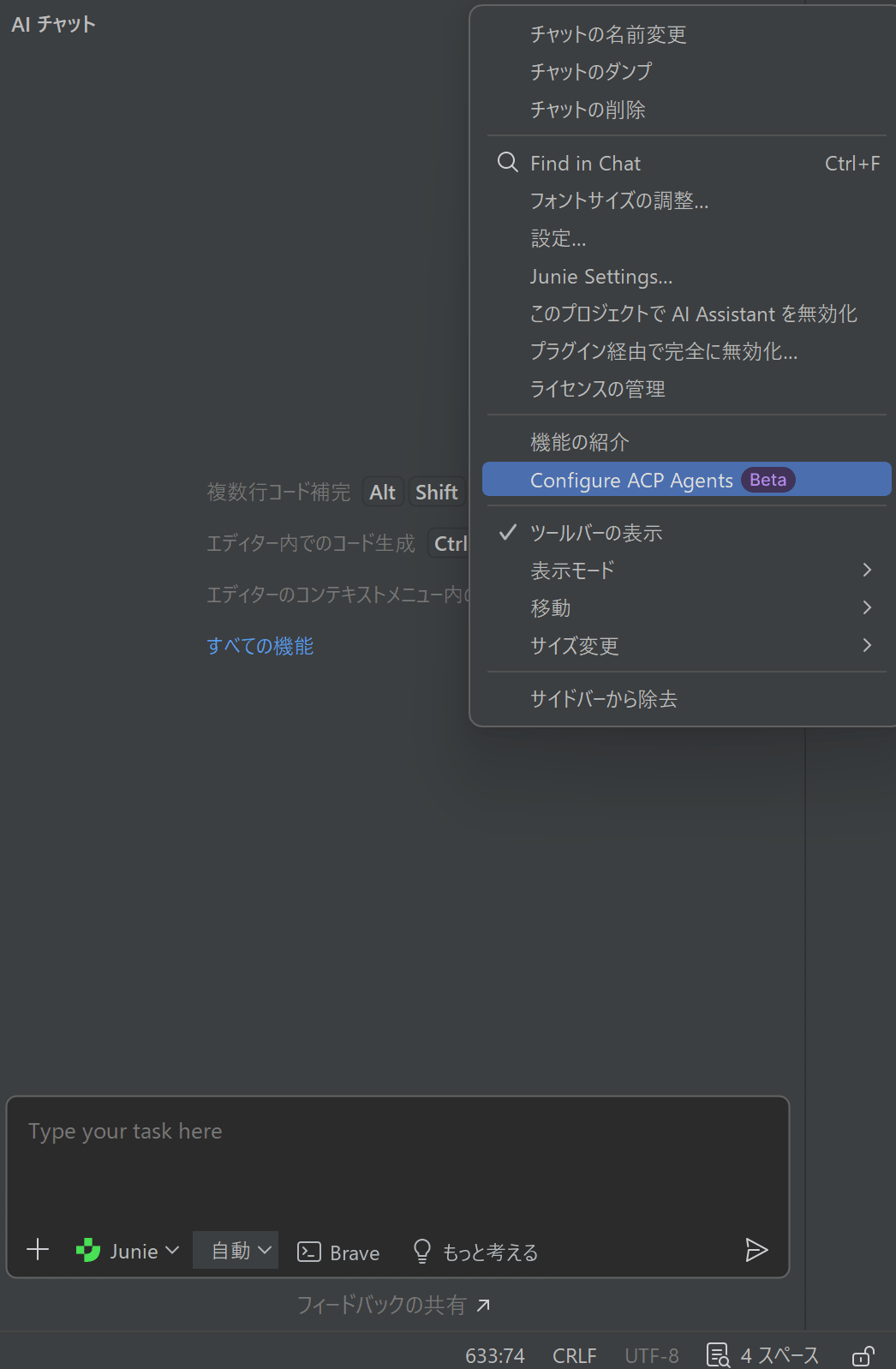896x1369 pixels.
Task: Select このプロジェクトで AI Assistant を無効化
Action: coord(686,314)
